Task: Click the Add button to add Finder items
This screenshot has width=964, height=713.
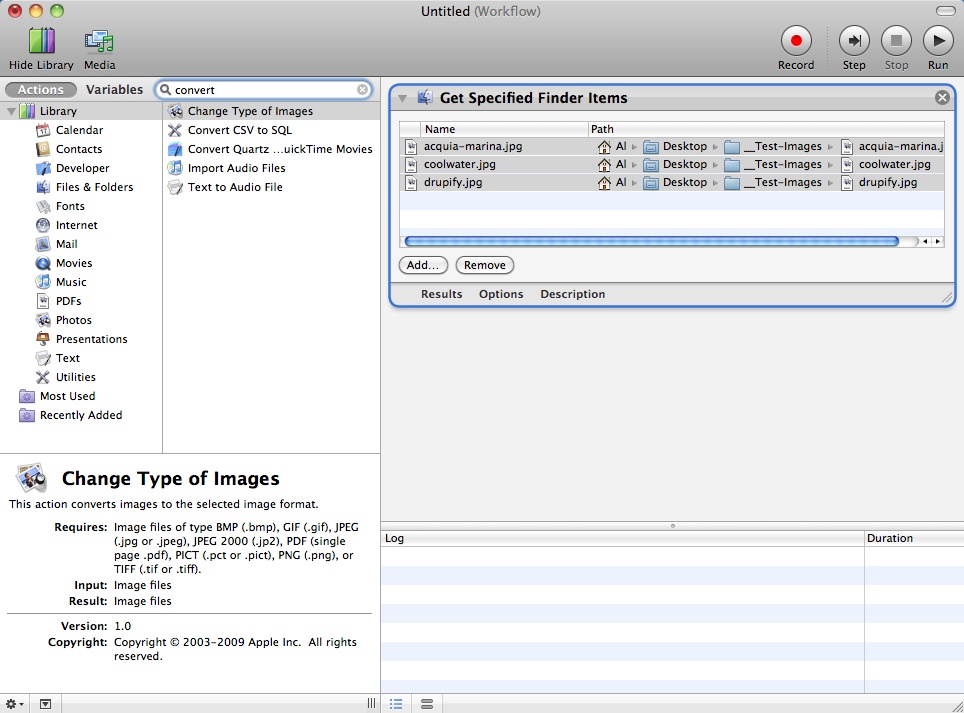Action: click(422, 265)
